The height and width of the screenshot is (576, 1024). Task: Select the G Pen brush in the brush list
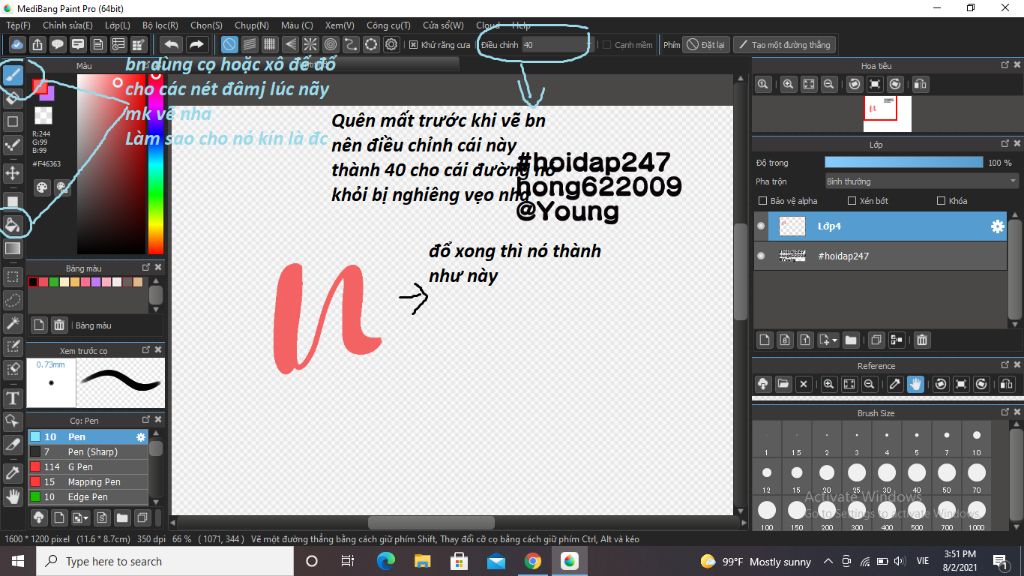(x=80, y=467)
